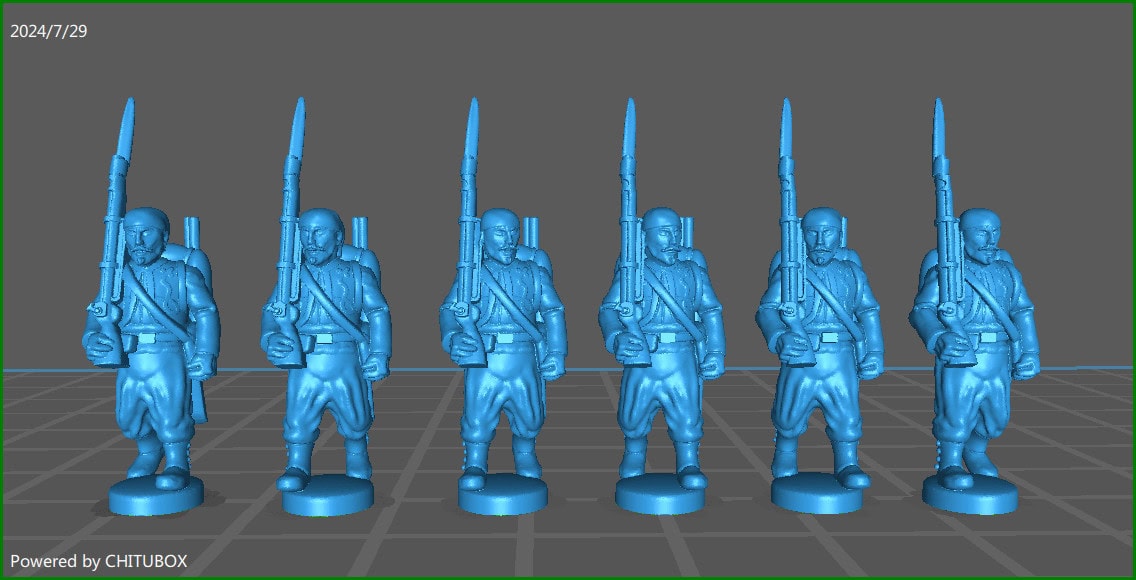
Task: Click the Powered by CHITUBOX watermark
Action: (x=97, y=562)
